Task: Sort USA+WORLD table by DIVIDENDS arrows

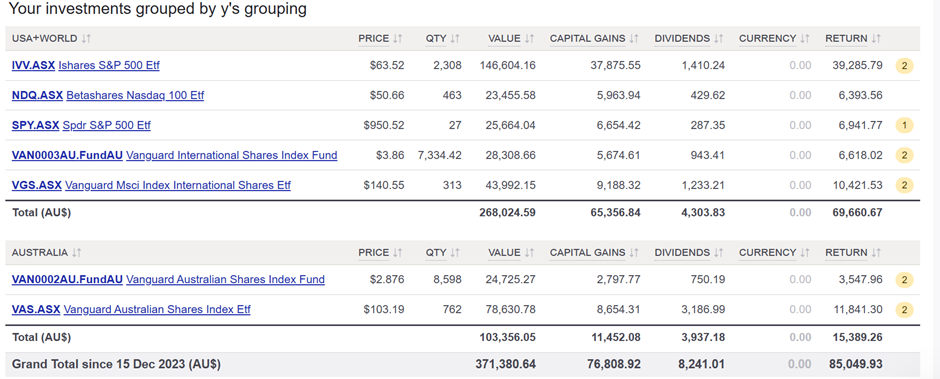Action: pos(719,38)
